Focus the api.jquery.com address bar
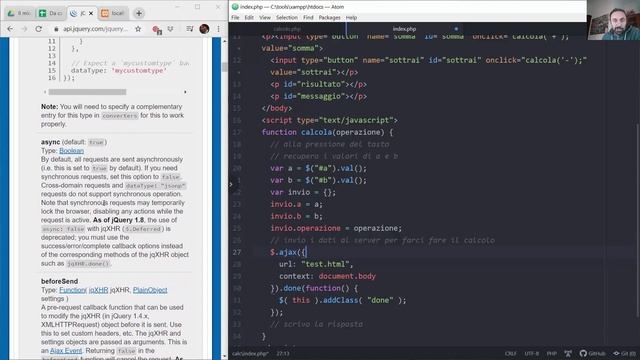The height and width of the screenshot is (360, 640). pos(95,29)
